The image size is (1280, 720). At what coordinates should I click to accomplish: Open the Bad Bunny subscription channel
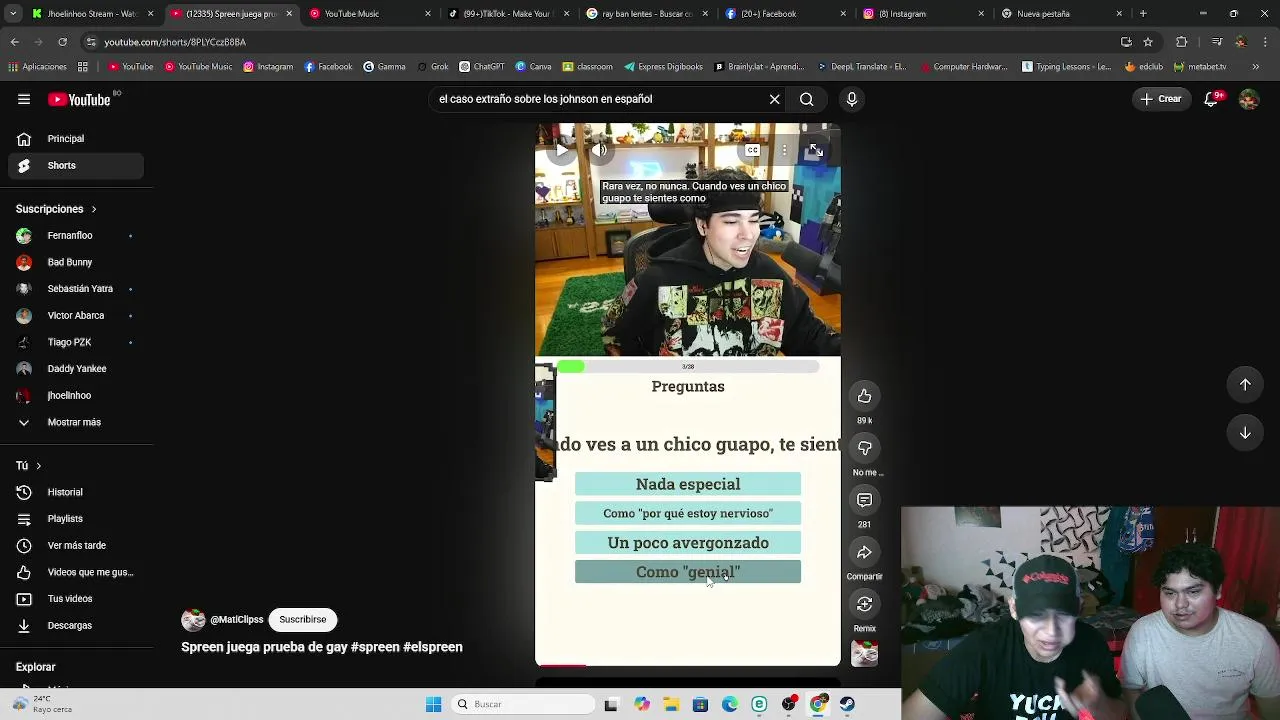(x=76, y=262)
